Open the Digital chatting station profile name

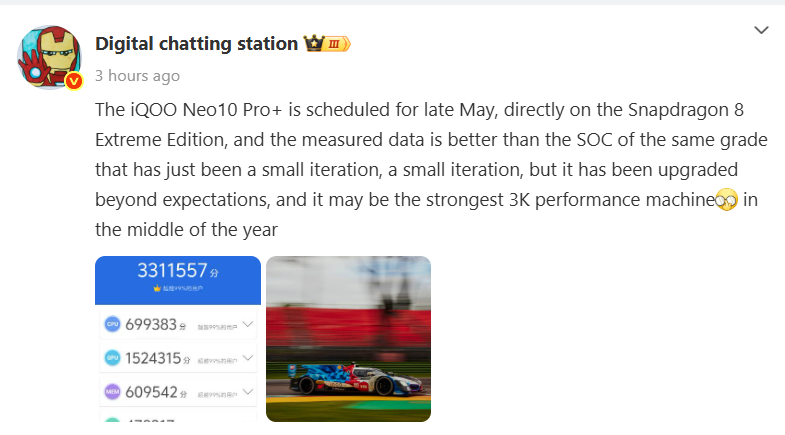(x=196, y=44)
